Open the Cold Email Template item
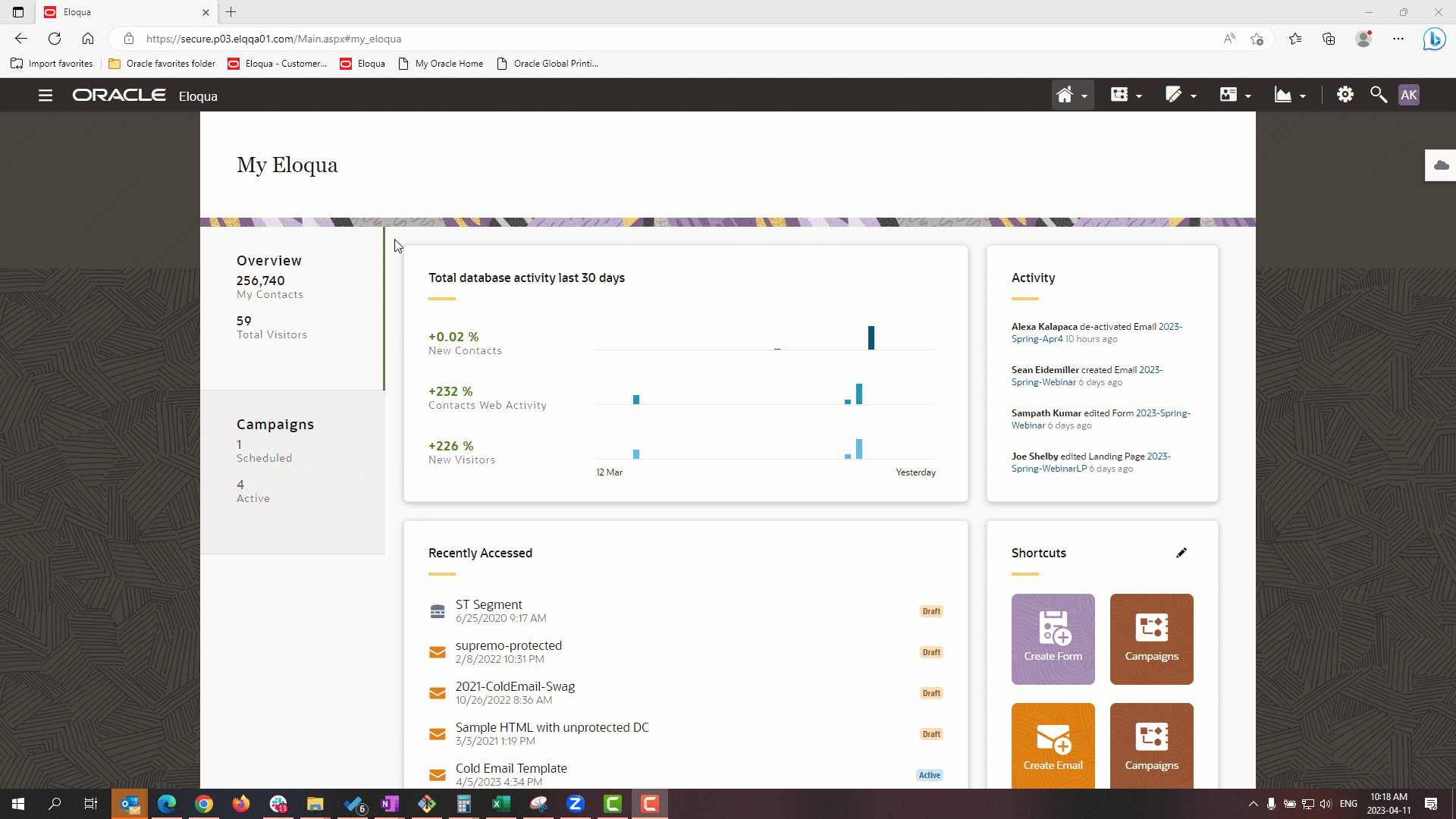Viewport: 1456px width, 819px height. [510, 768]
